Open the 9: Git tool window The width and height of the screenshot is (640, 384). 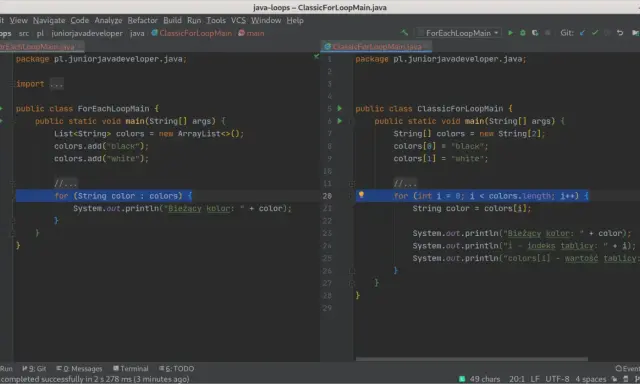pos(34,368)
